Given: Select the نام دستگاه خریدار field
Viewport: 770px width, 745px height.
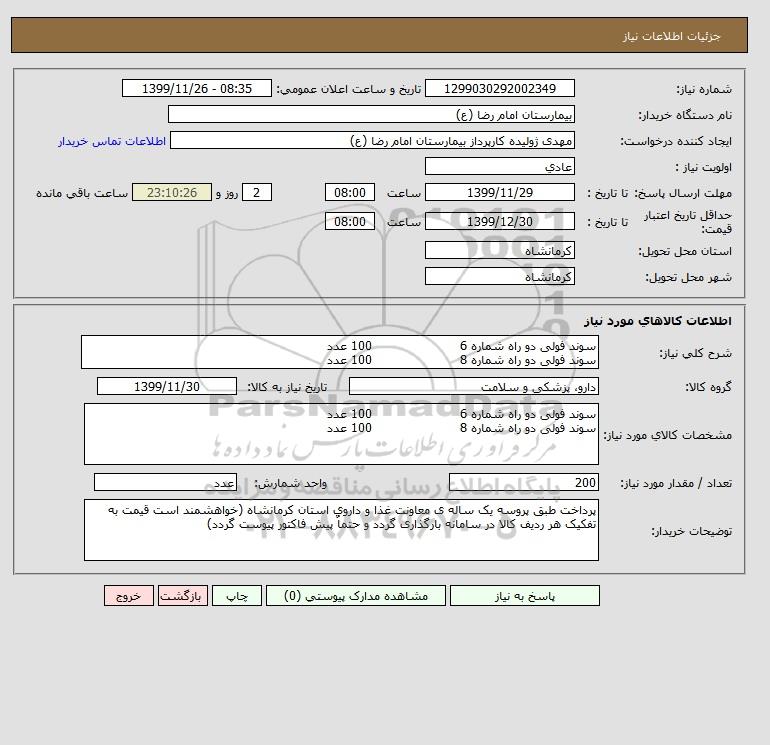Looking at the screenshot, I should (371, 114).
